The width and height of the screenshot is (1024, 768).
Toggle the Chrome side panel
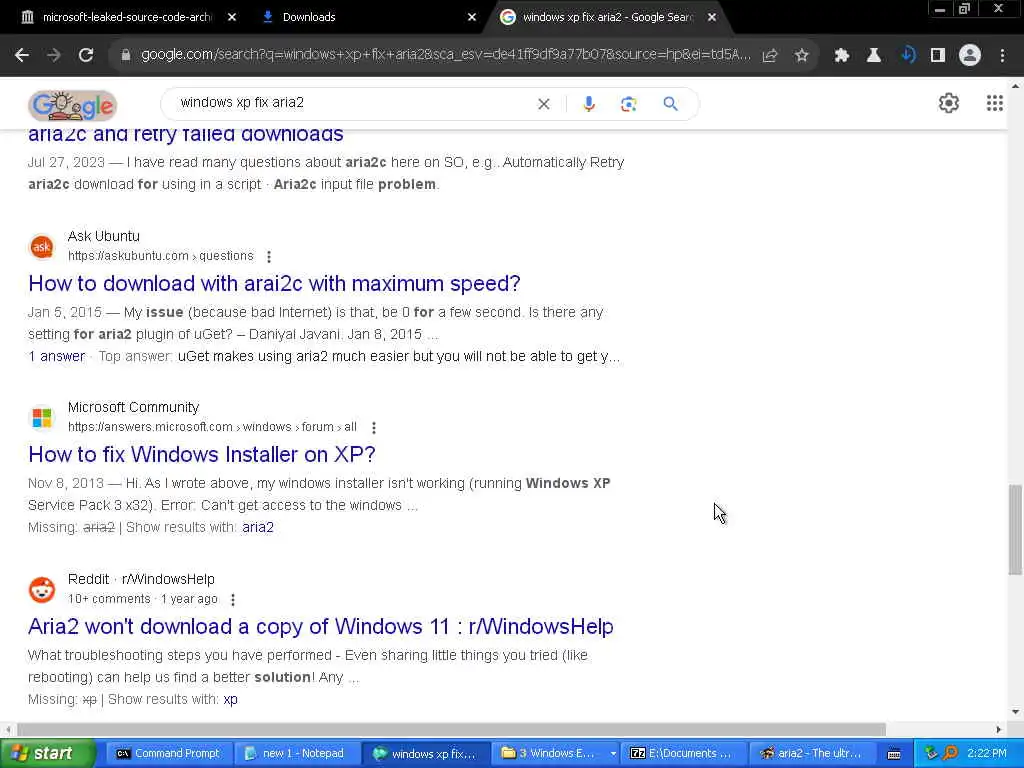938,56
